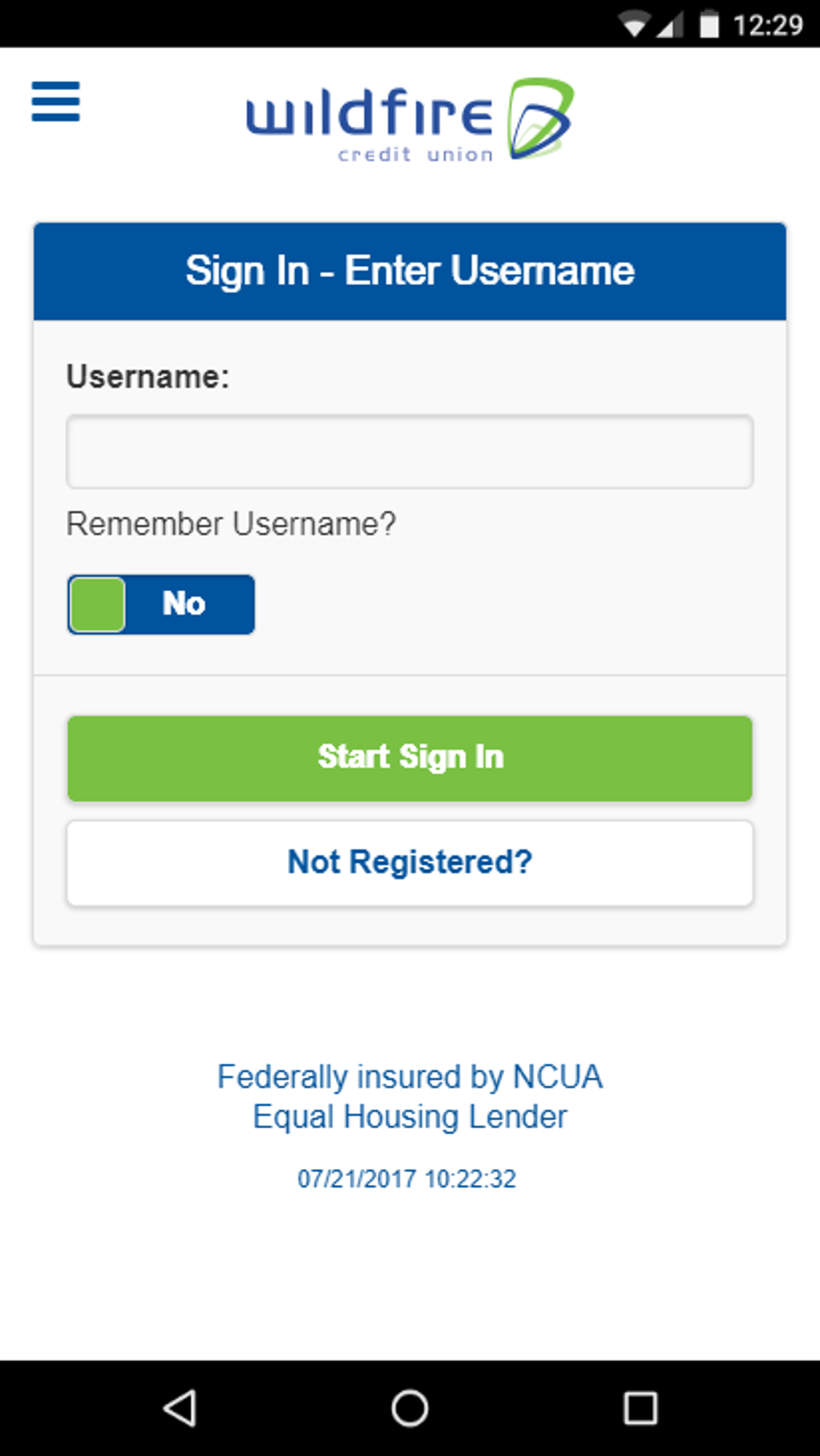Click the Federally insured by NCUA text
Screen dimensions: 820x1456
(410, 1077)
